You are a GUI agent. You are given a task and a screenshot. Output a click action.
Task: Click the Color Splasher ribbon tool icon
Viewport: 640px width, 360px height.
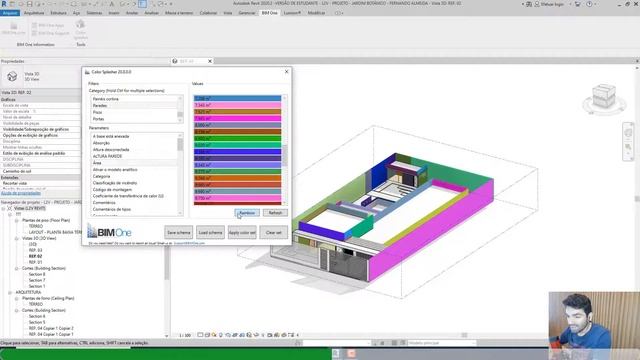80,26
